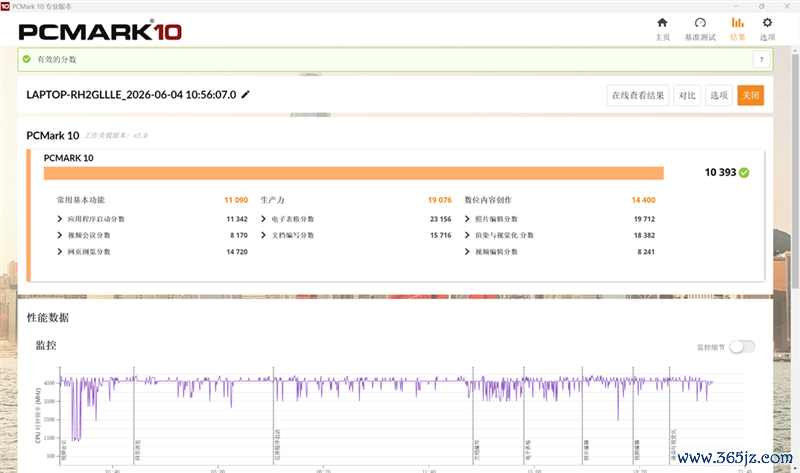Click the question mark help button
Viewport: 800px width, 473px height.
pyautogui.click(x=761, y=60)
